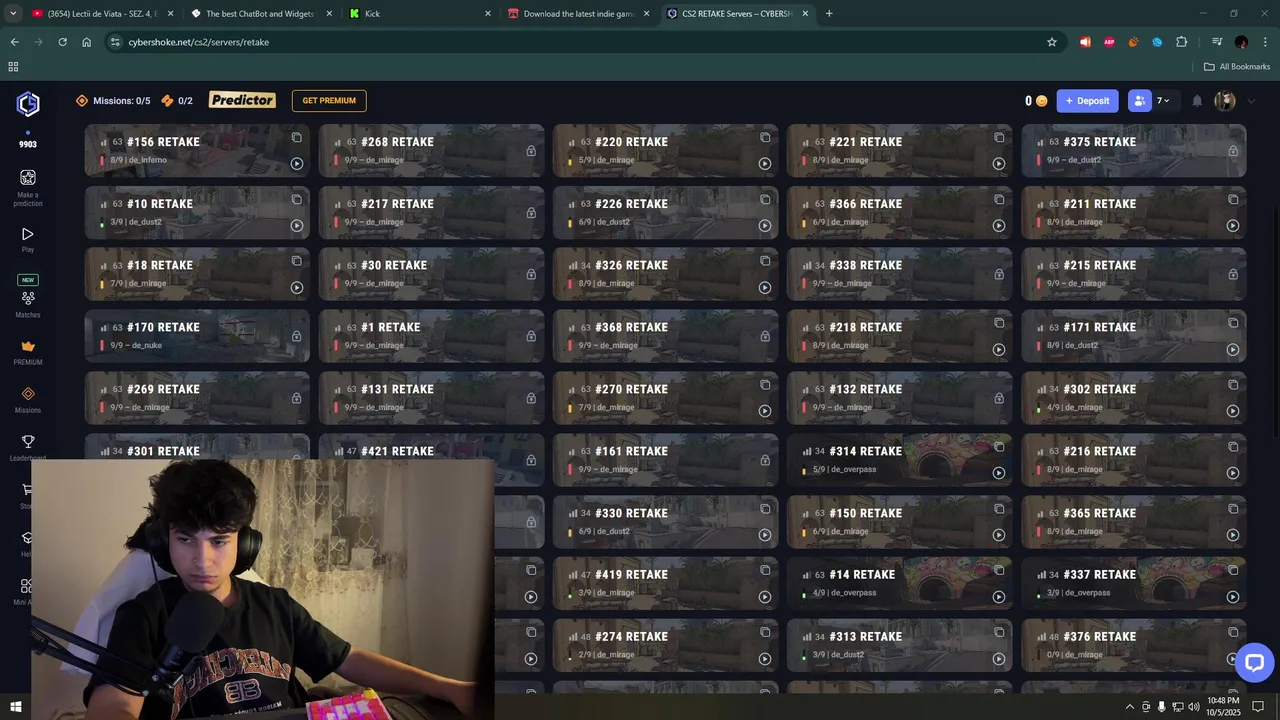
Task: Click lock icon on #268 RETAKE
Action: click(531, 151)
